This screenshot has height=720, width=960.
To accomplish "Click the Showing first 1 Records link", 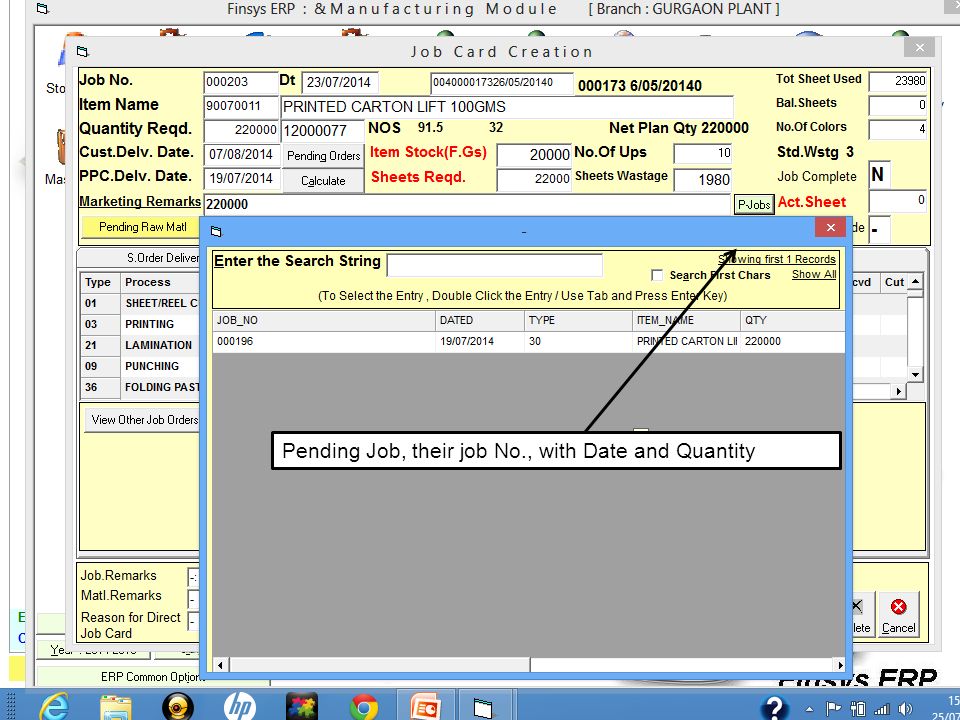I will click(776, 259).
